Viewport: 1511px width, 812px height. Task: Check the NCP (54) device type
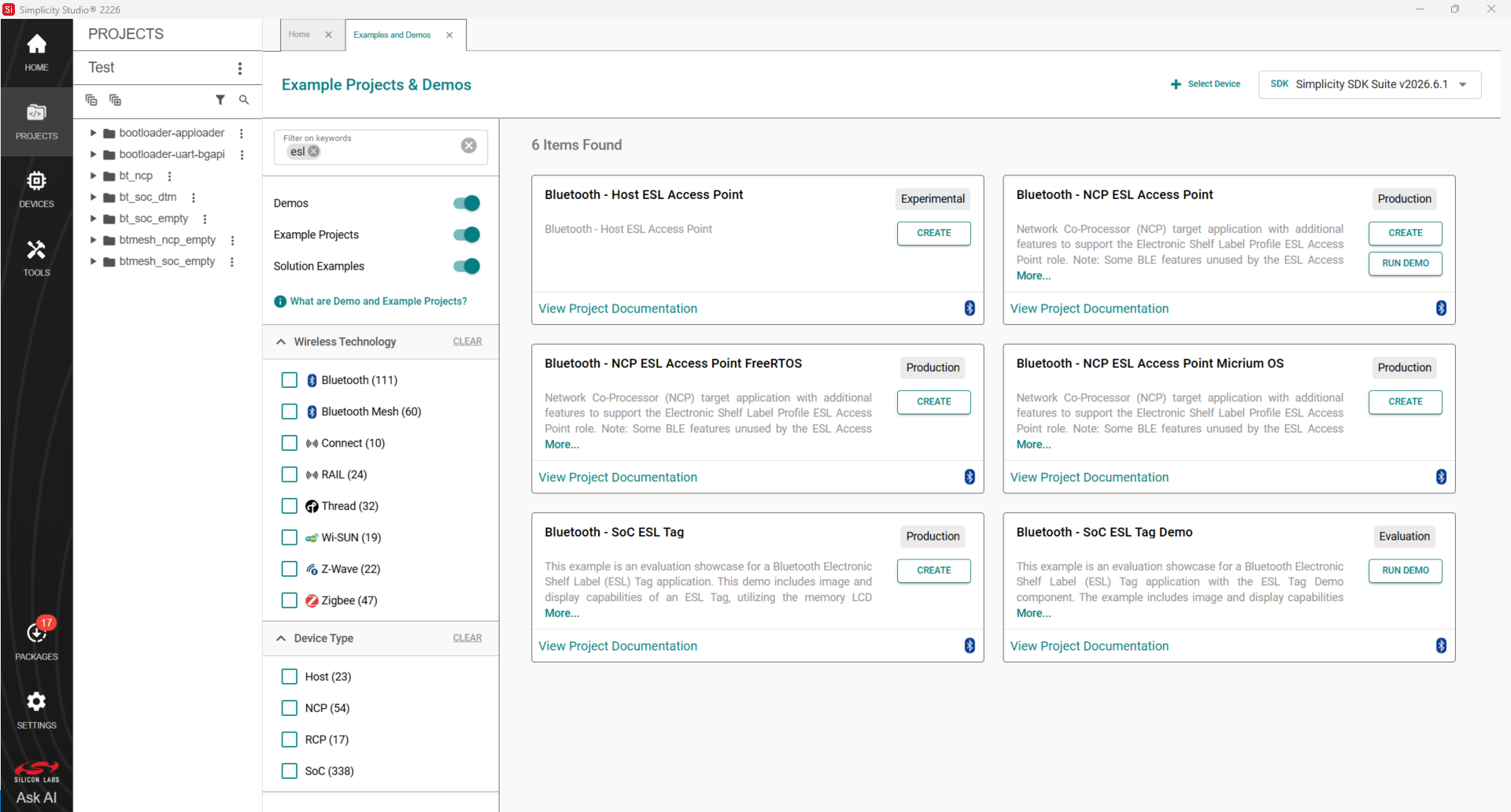point(290,708)
